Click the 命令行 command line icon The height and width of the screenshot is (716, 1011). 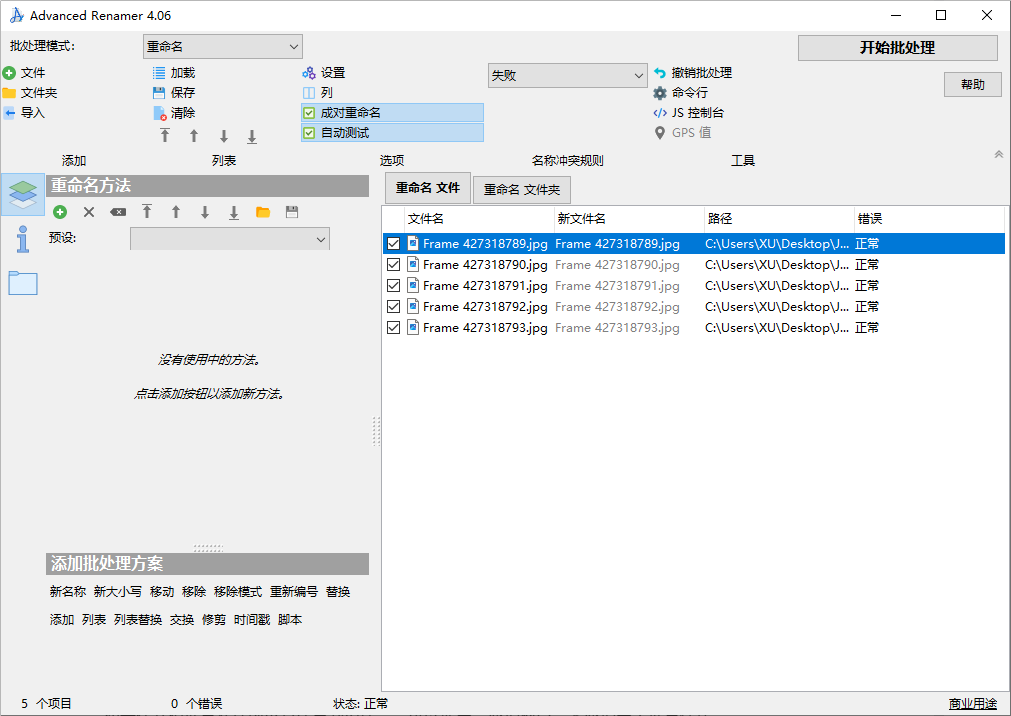660,92
